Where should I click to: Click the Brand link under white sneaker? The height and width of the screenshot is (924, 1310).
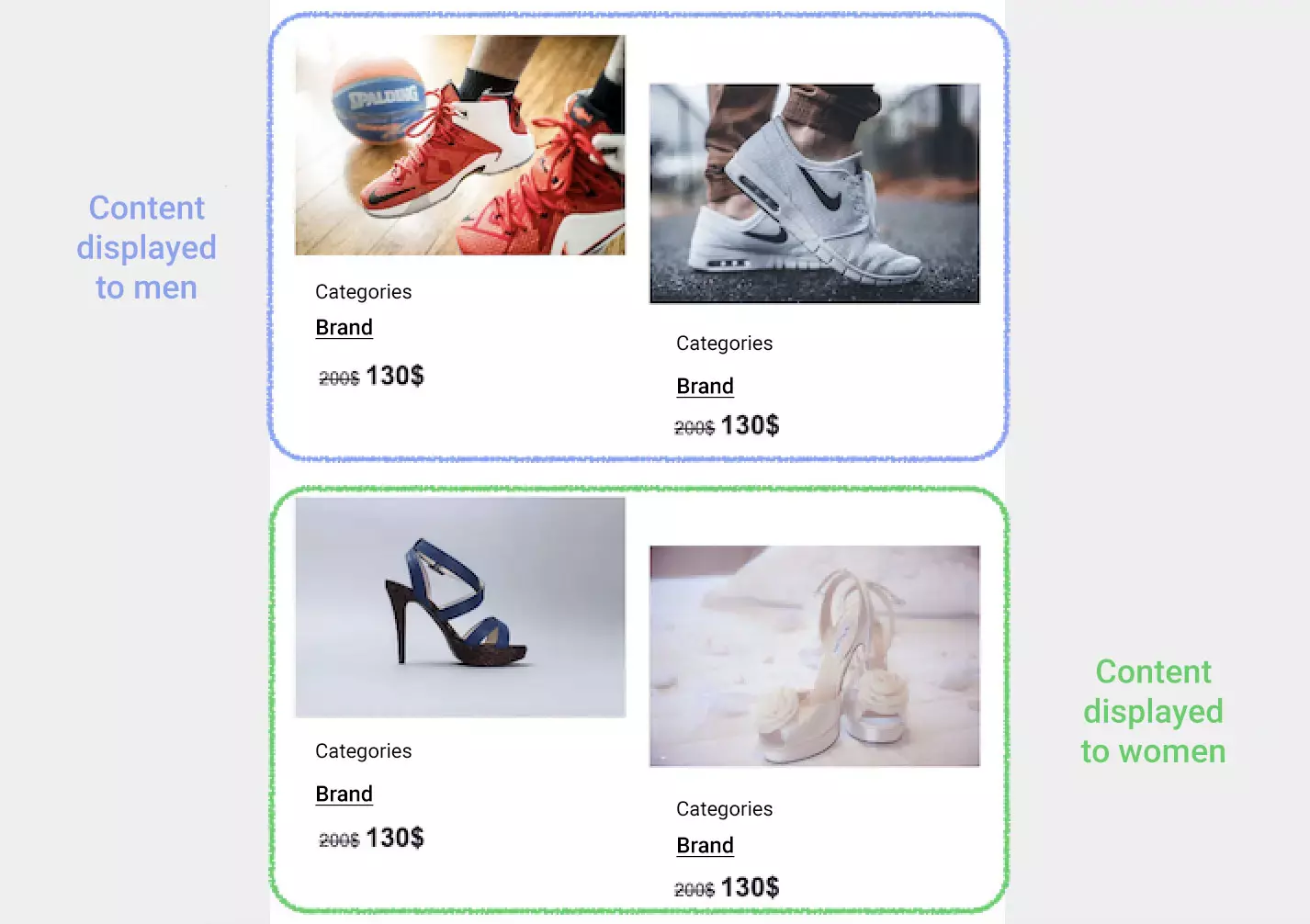click(x=706, y=387)
